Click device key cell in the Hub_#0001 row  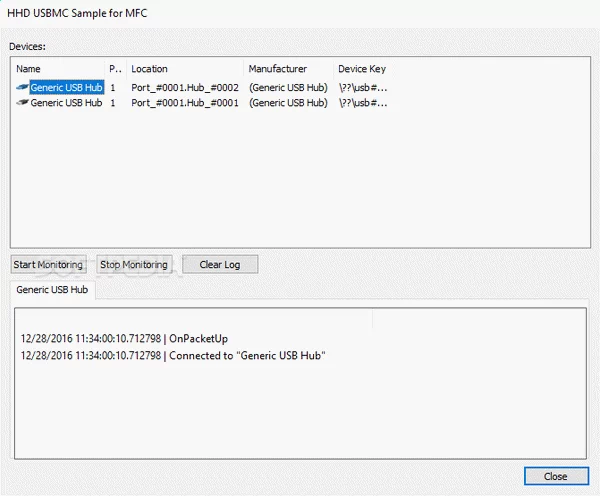363,103
